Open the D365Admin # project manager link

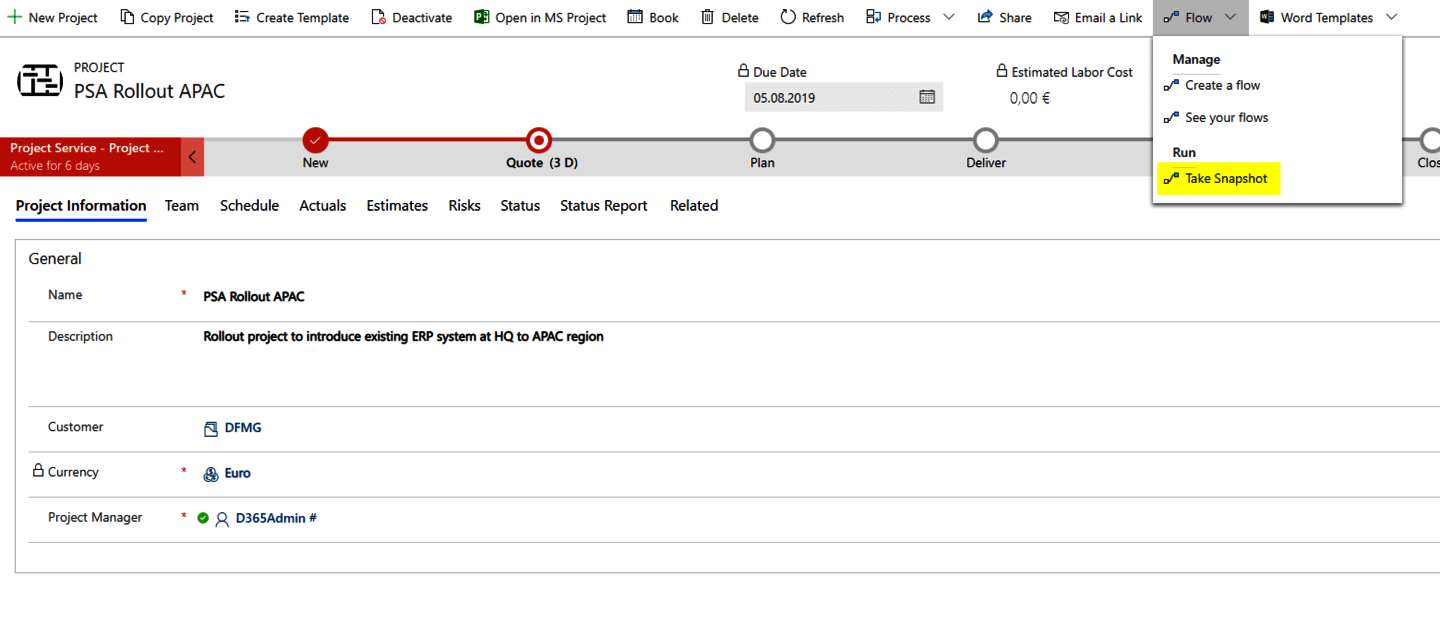click(276, 519)
